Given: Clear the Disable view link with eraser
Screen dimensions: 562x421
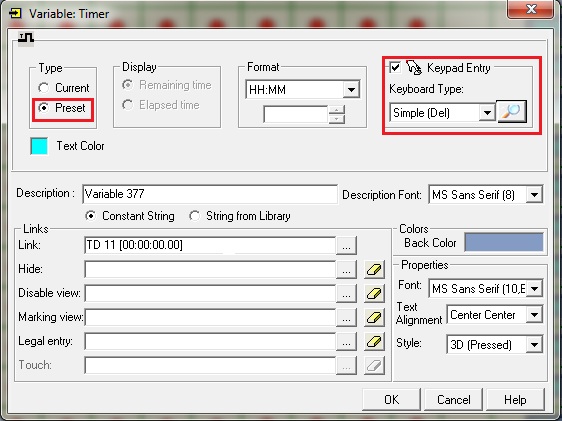Looking at the screenshot, I should click(x=374, y=293).
